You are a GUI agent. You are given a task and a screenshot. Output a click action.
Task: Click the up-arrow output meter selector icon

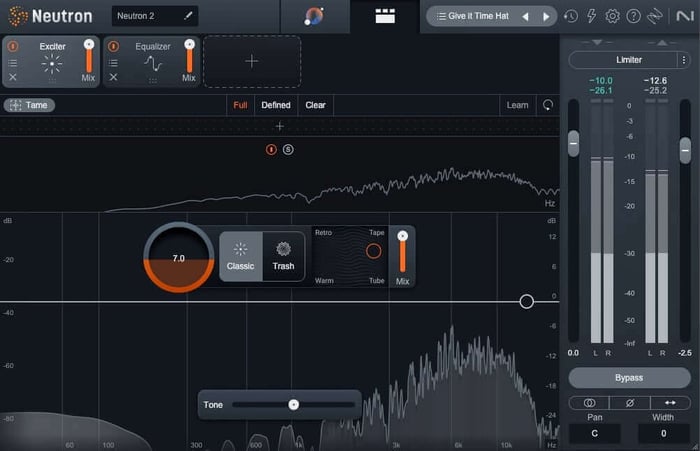(x=662, y=42)
